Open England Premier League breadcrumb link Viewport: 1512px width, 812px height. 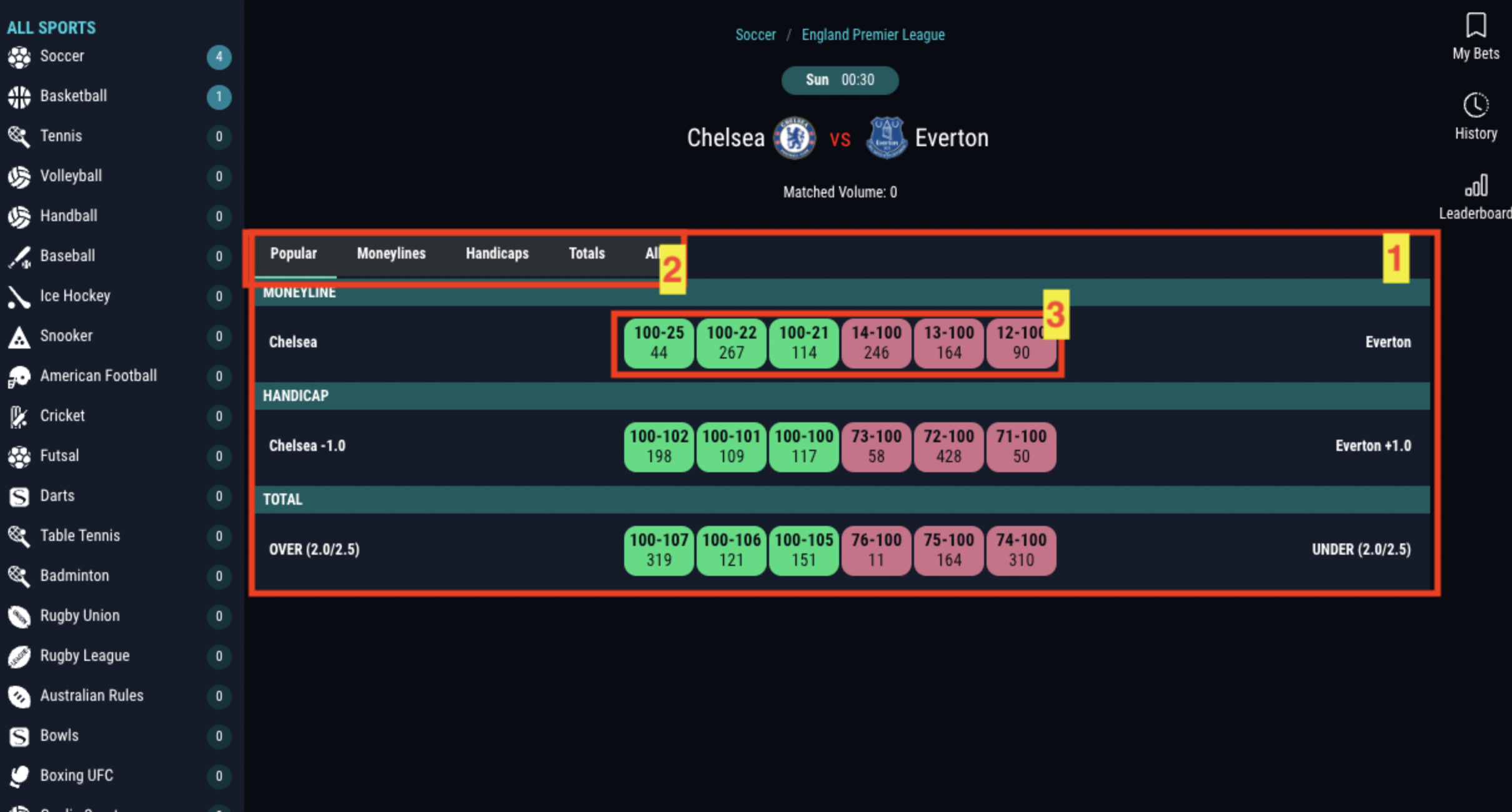click(872, 35)
